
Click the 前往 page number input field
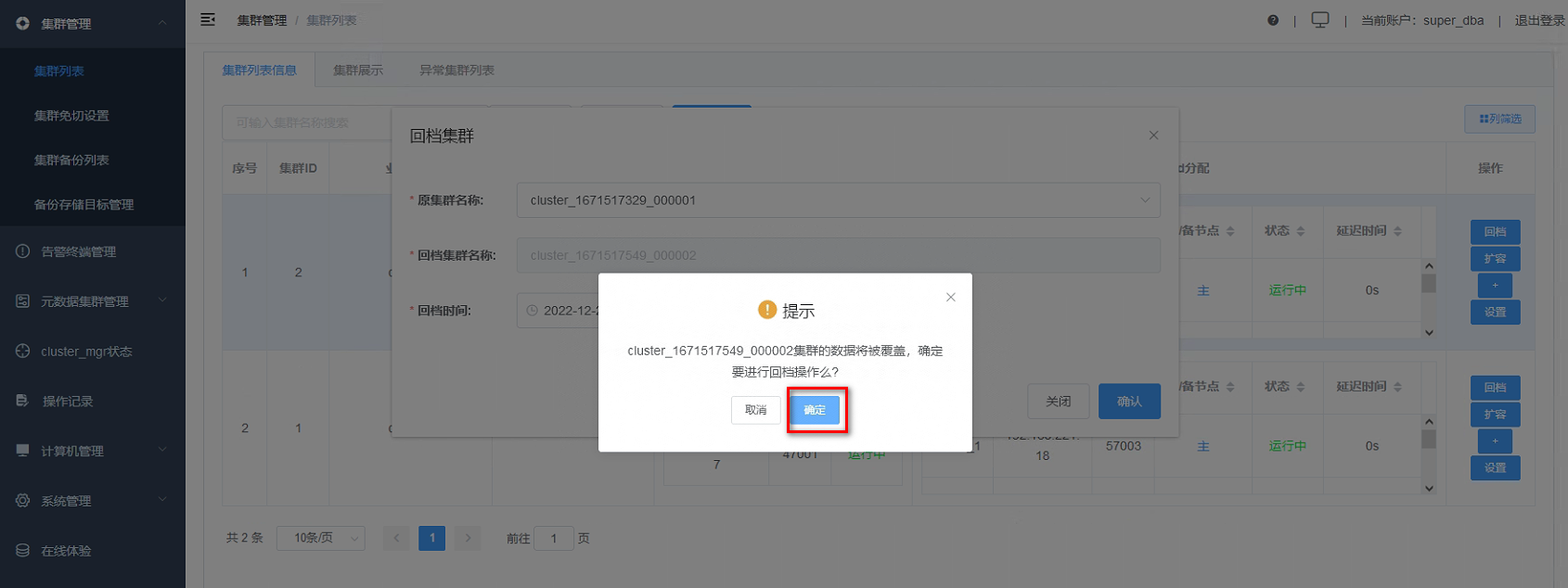pos(554,538)
